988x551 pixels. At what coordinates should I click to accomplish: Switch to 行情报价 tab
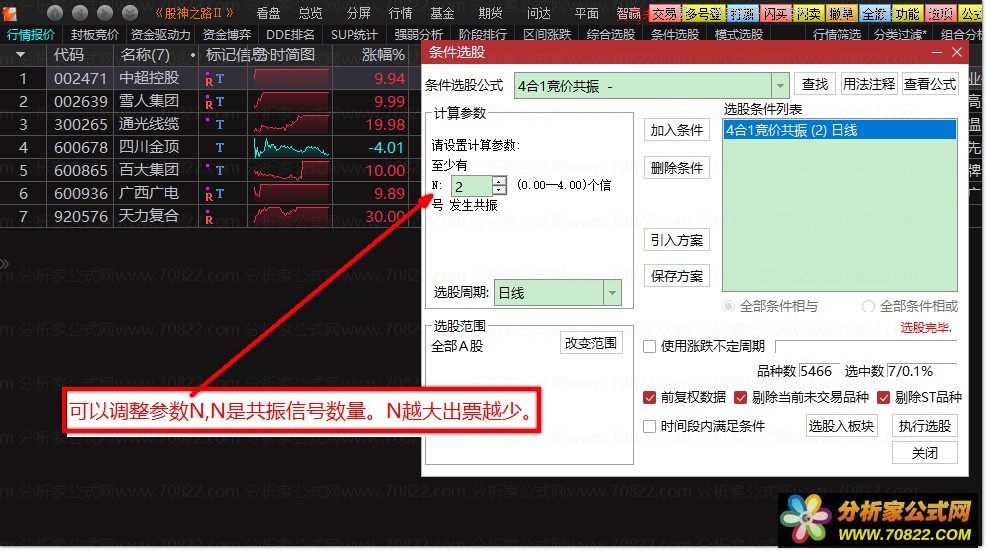(x=31, y=35)
